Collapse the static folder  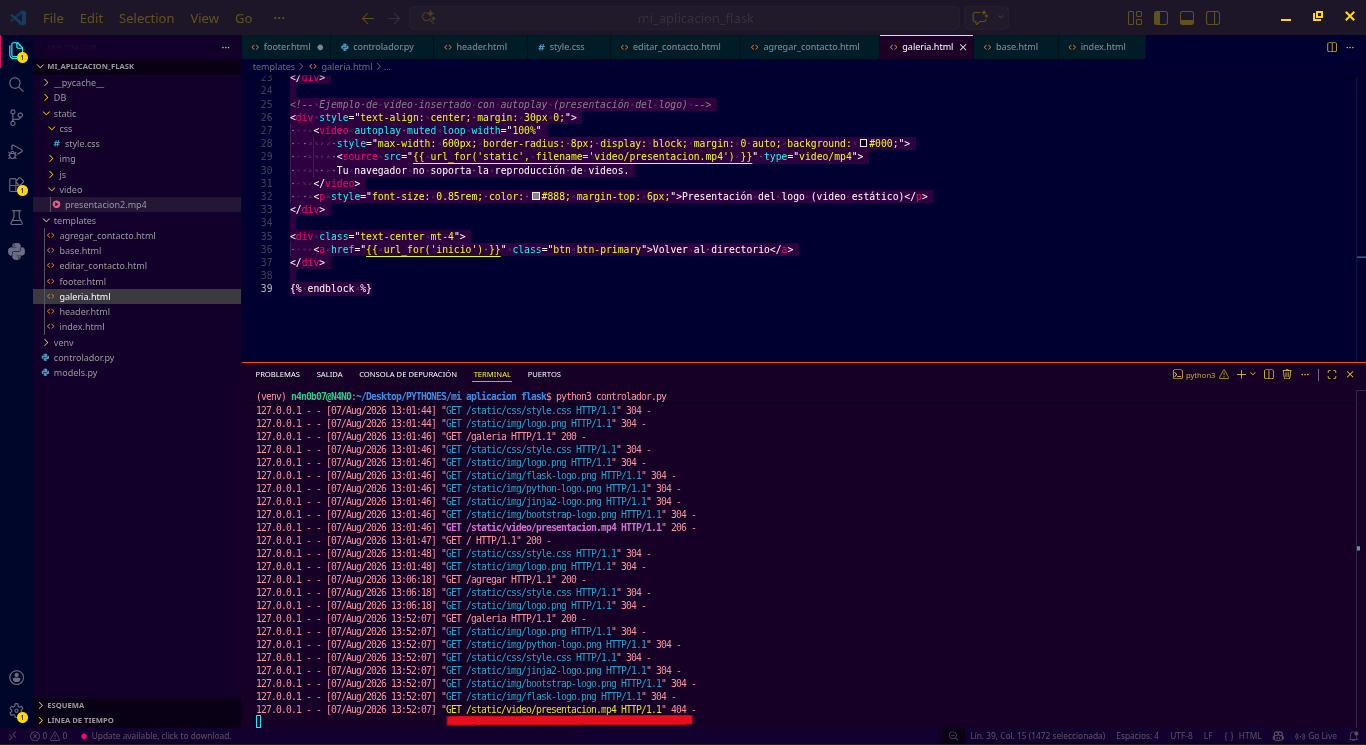(137, 113)
